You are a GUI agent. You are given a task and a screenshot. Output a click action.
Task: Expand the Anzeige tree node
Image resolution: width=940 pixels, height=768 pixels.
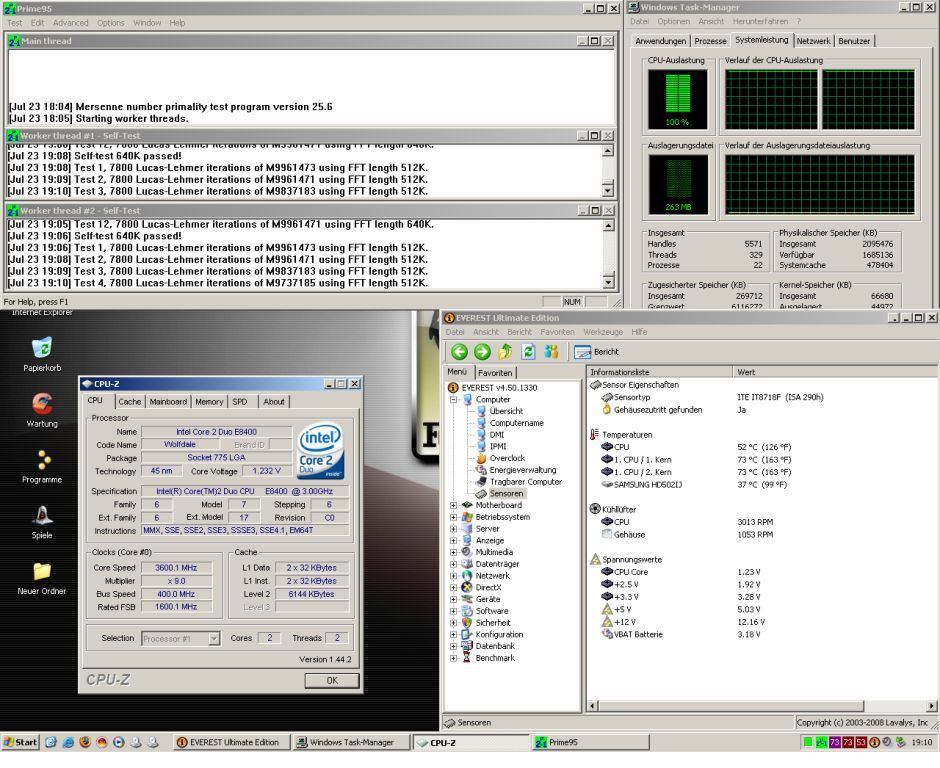click(x=454, y=540)
